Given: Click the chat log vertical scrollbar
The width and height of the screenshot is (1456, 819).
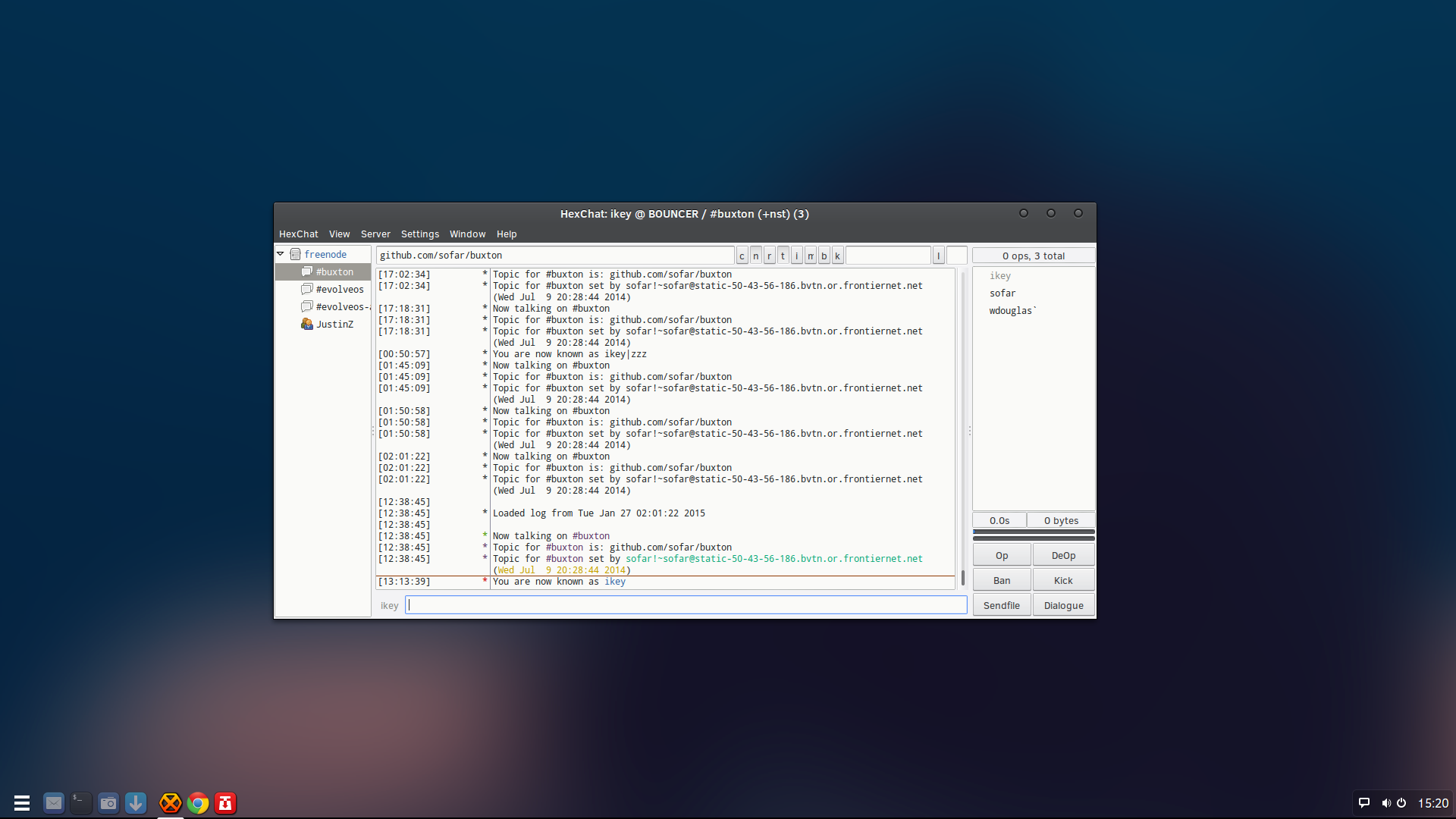Looking at the screenshot, I should (963, 429).
